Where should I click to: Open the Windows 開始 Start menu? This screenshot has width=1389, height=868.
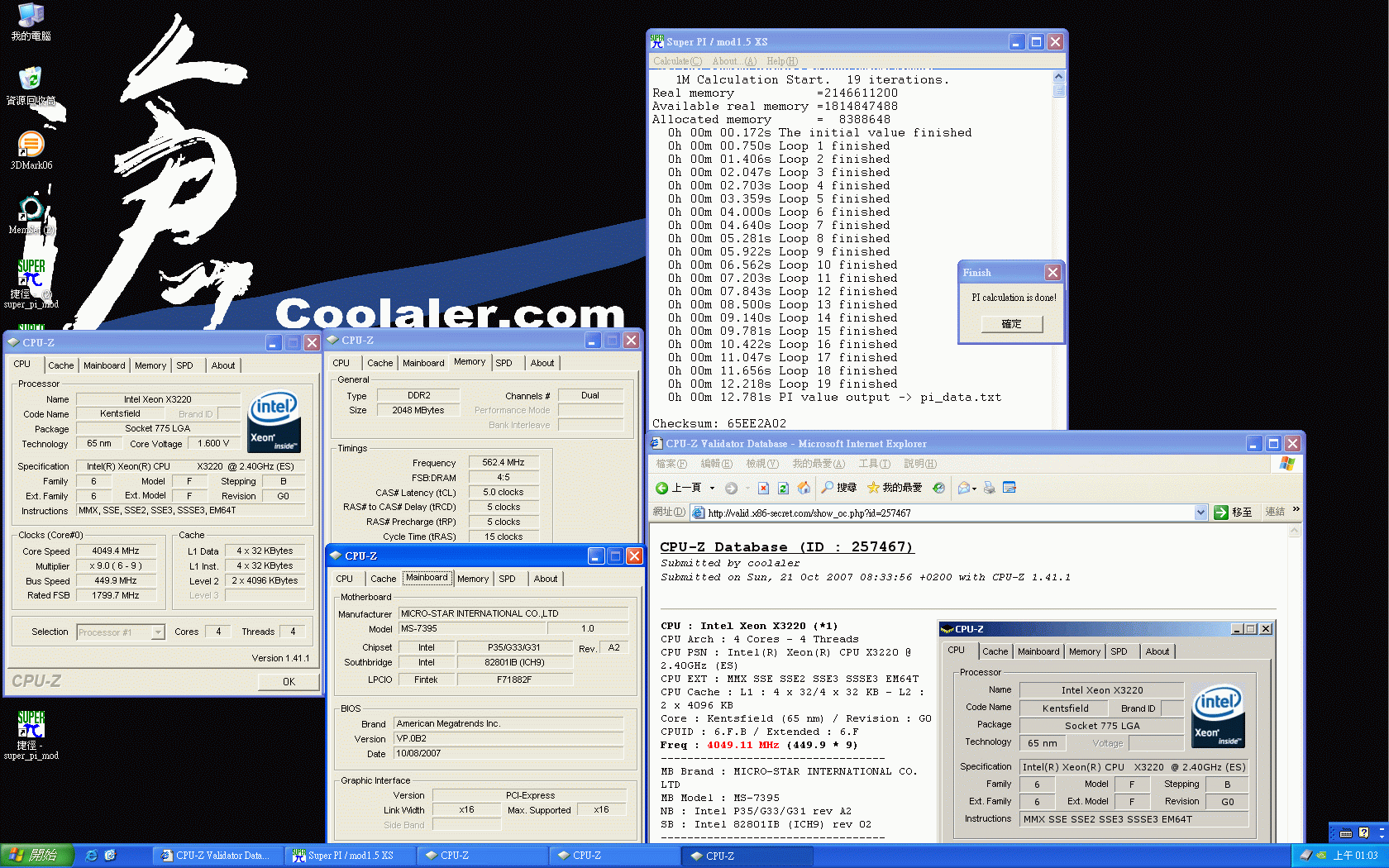pos(37,856)
